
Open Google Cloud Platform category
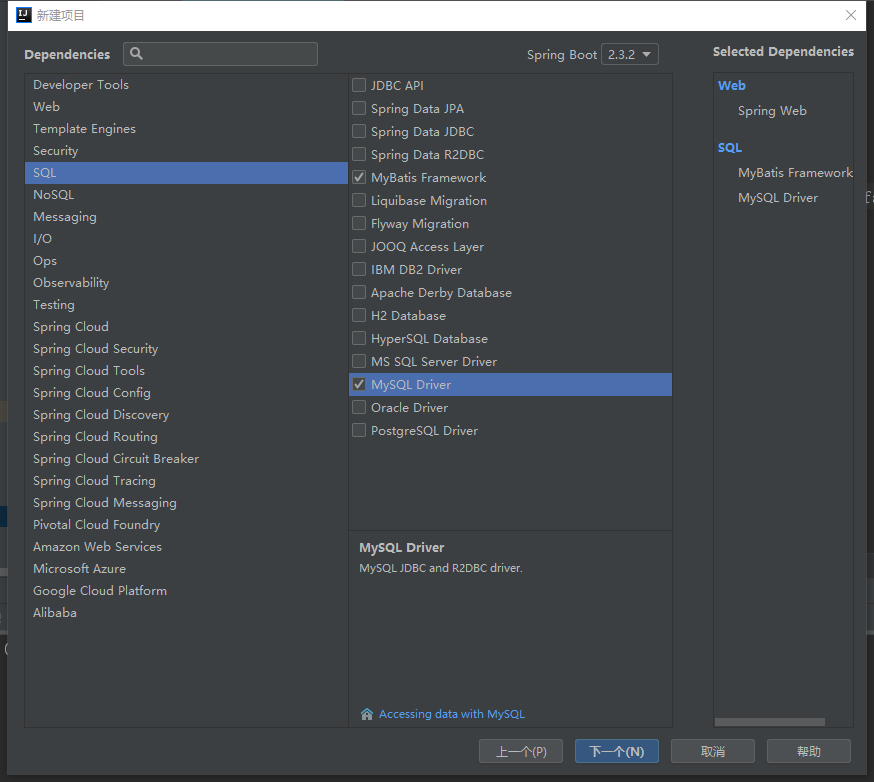186,591
